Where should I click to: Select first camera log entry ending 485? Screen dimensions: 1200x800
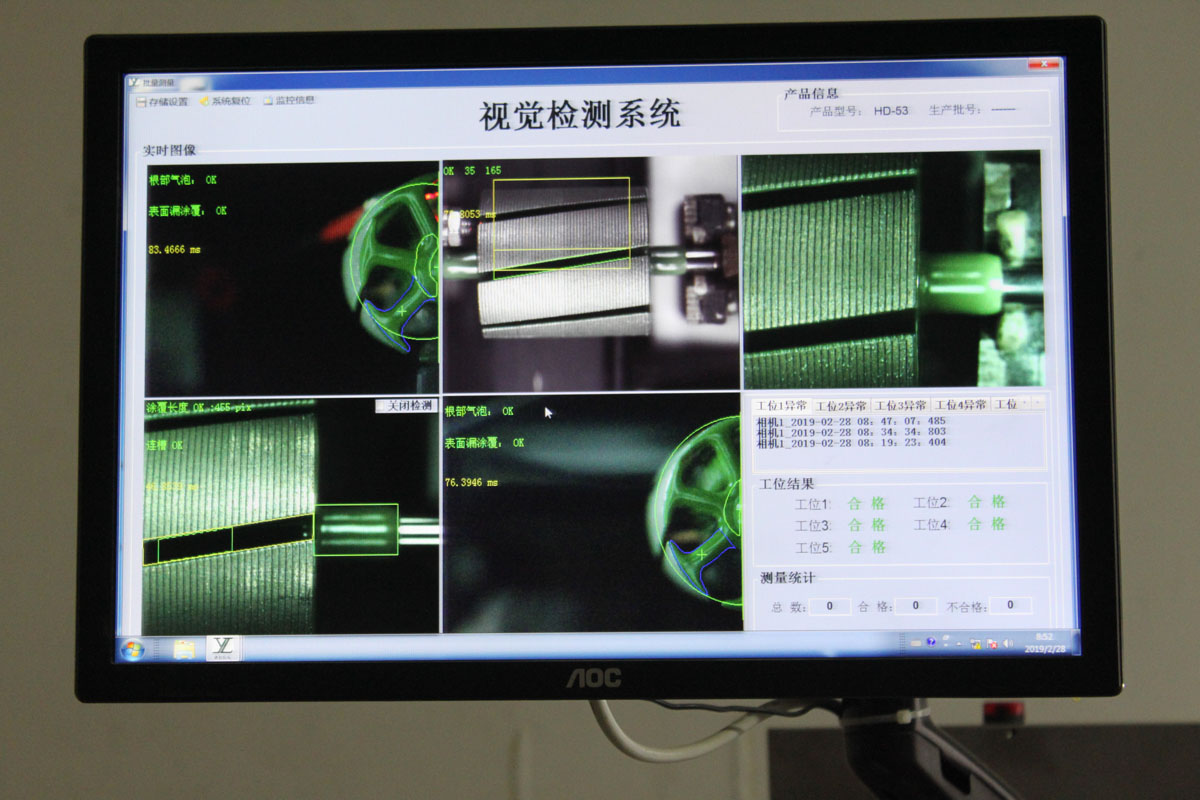pyautogui.click(x=851, y=421)
